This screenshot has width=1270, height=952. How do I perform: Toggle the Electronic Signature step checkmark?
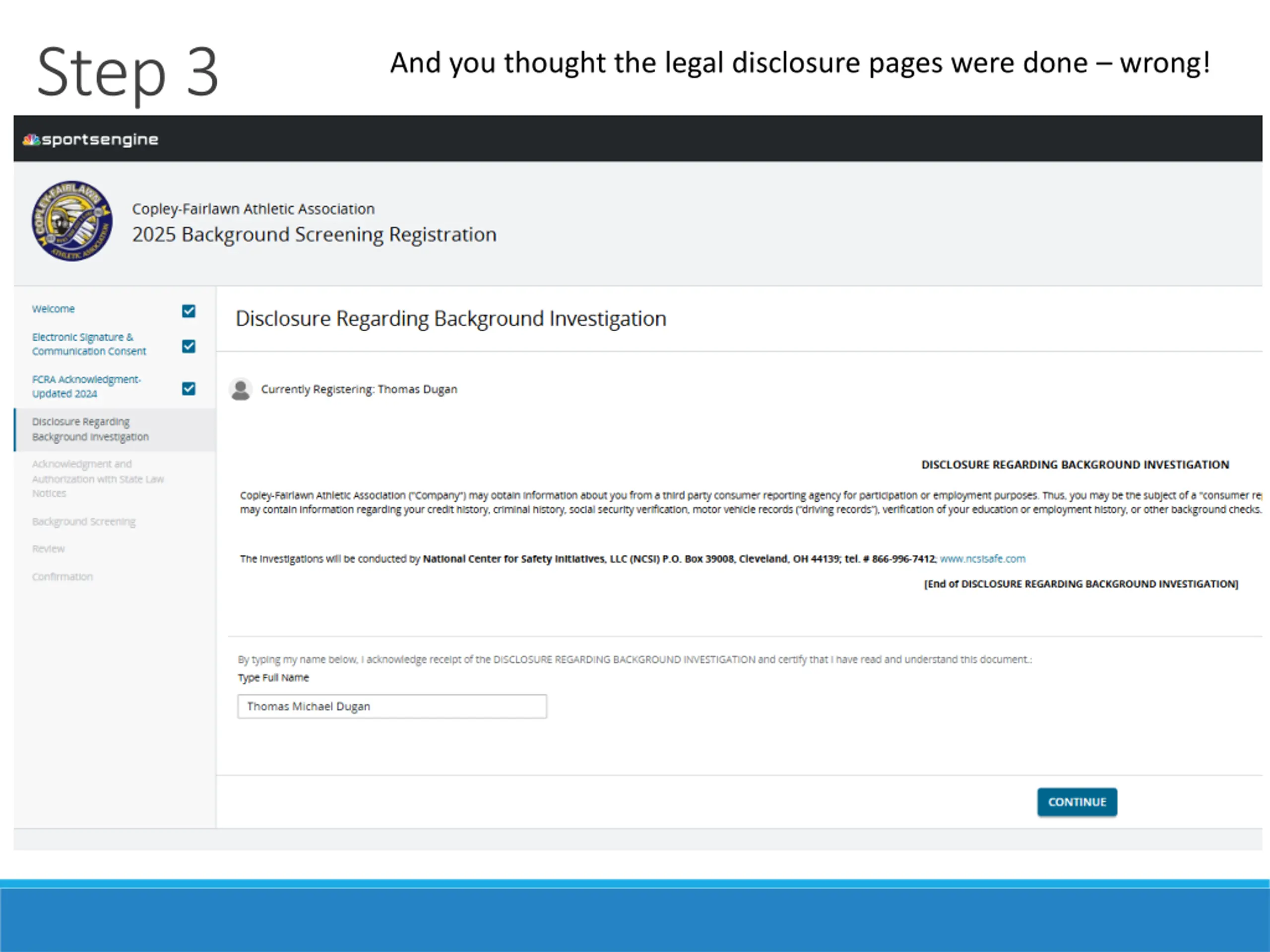coord(189,346)
